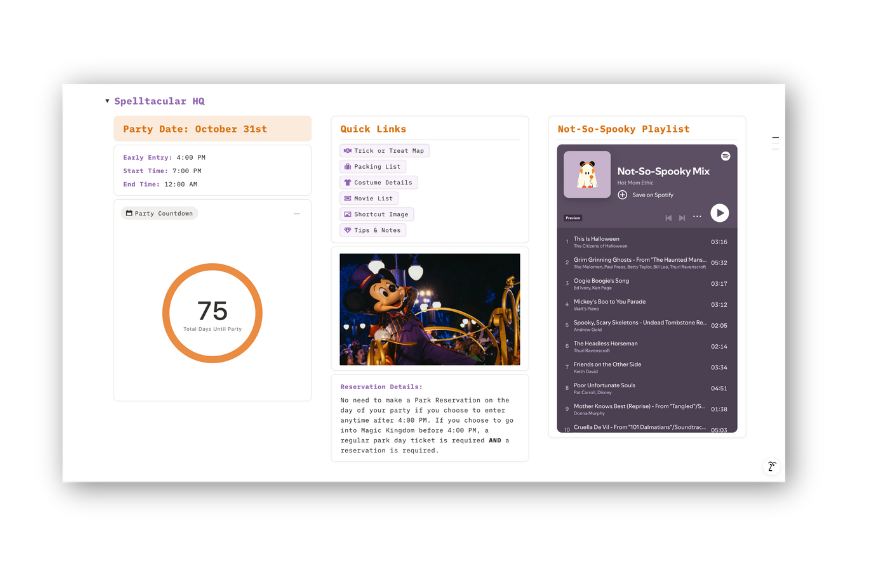This screenshot has width=879, height=570.
Task: Play the Not-So-Spooky Mix
Action: point(720,213)
